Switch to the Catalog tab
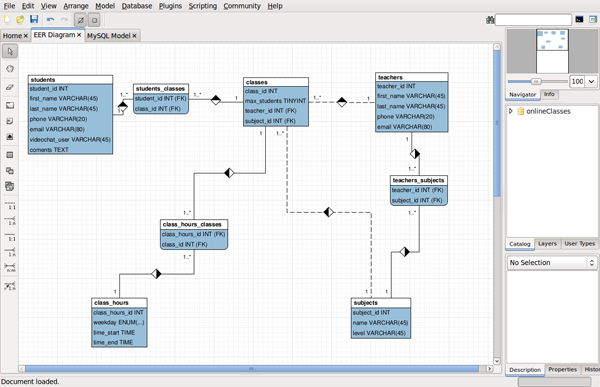Viewport: 600px width, 387px height. click(520, 244)
